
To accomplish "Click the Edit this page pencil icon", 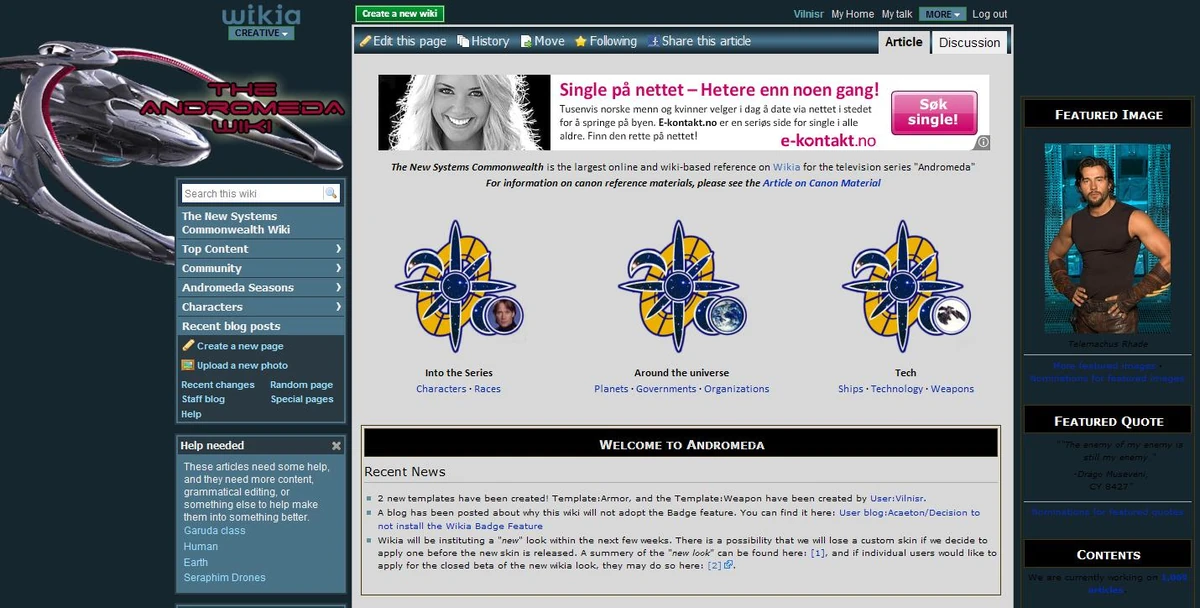I will 367,41.
